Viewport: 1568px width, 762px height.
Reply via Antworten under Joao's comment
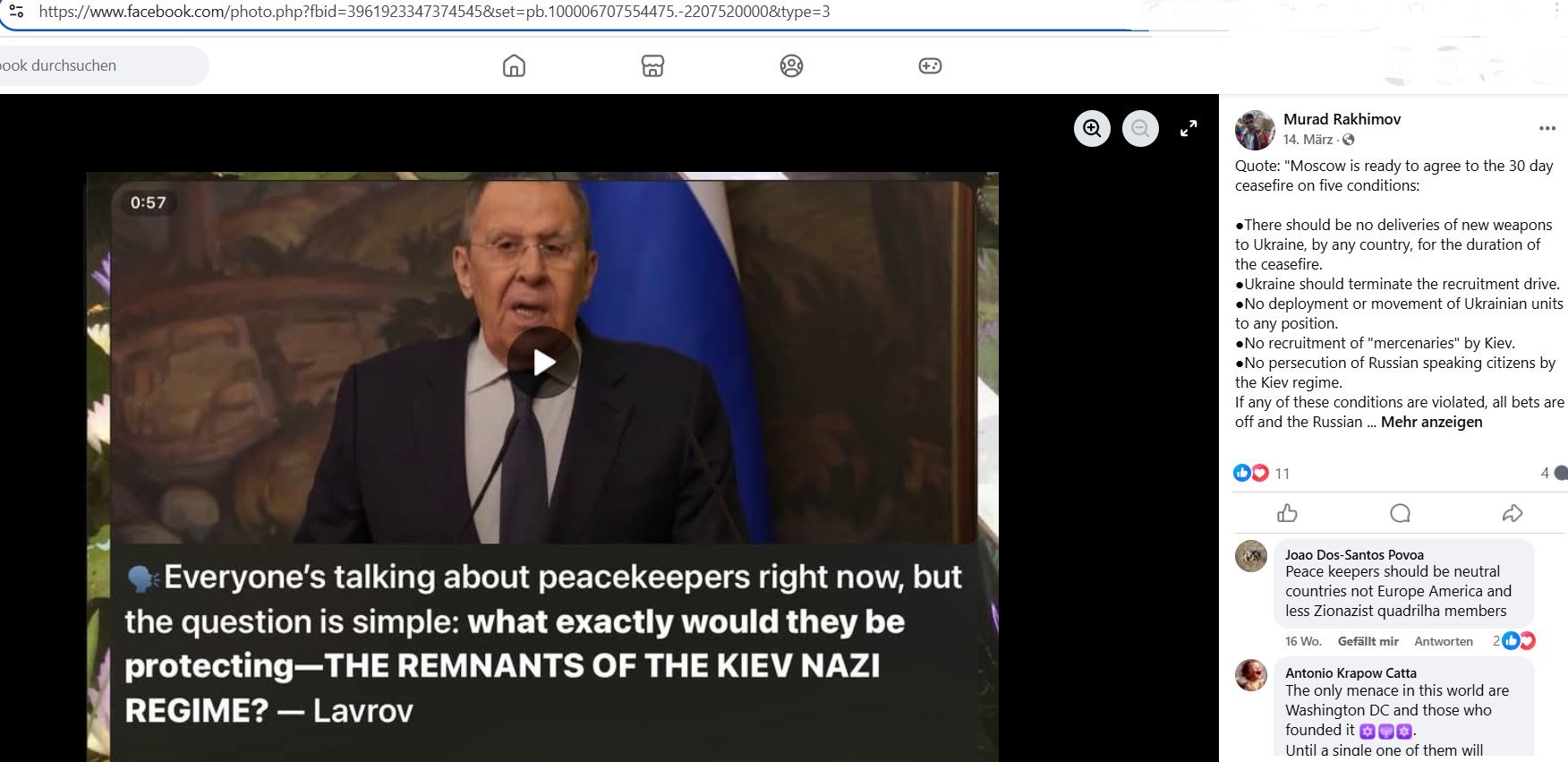(x=1444, y=641)
